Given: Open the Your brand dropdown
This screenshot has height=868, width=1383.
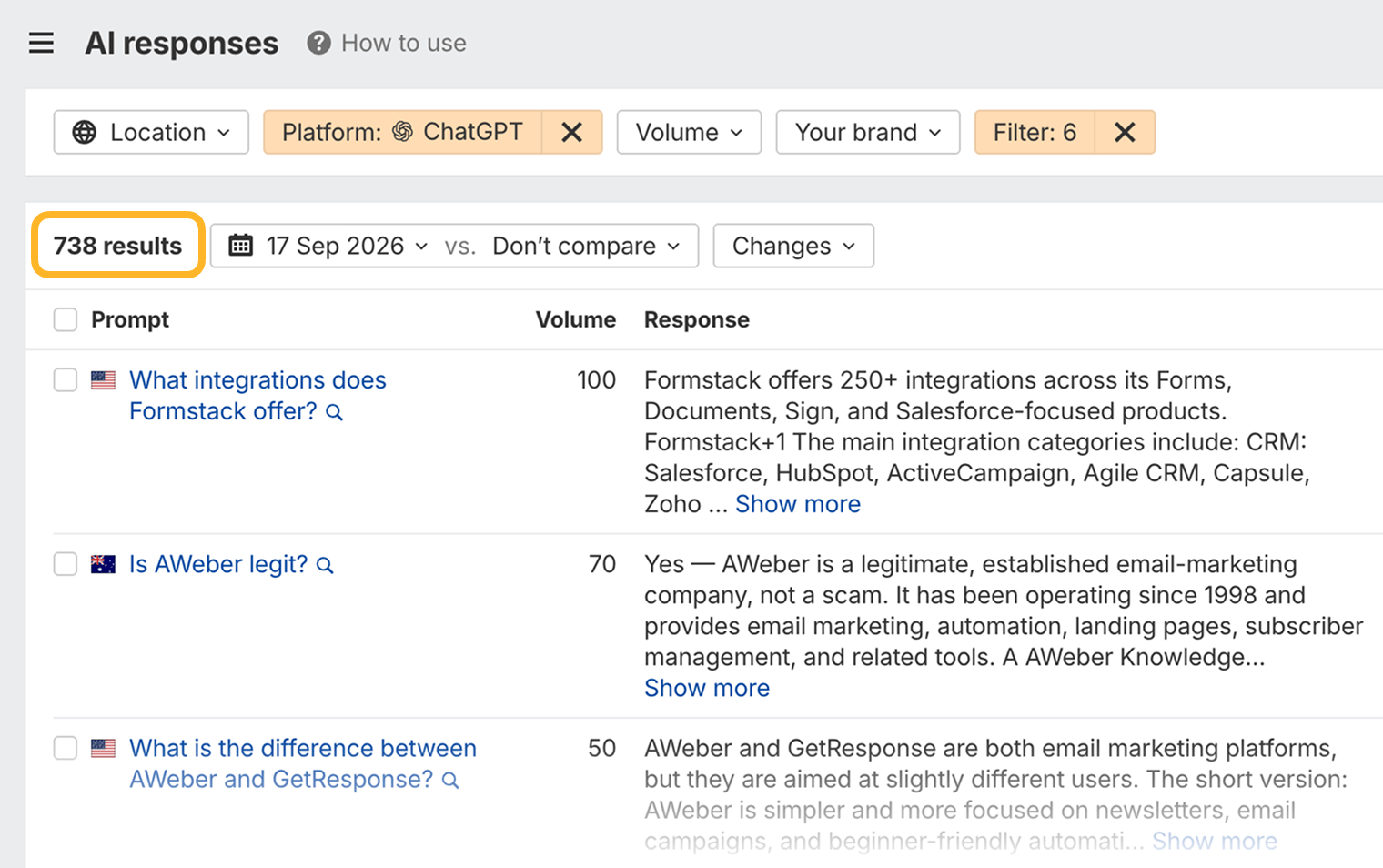Looking at the screenshot, I should coord(868,132).
